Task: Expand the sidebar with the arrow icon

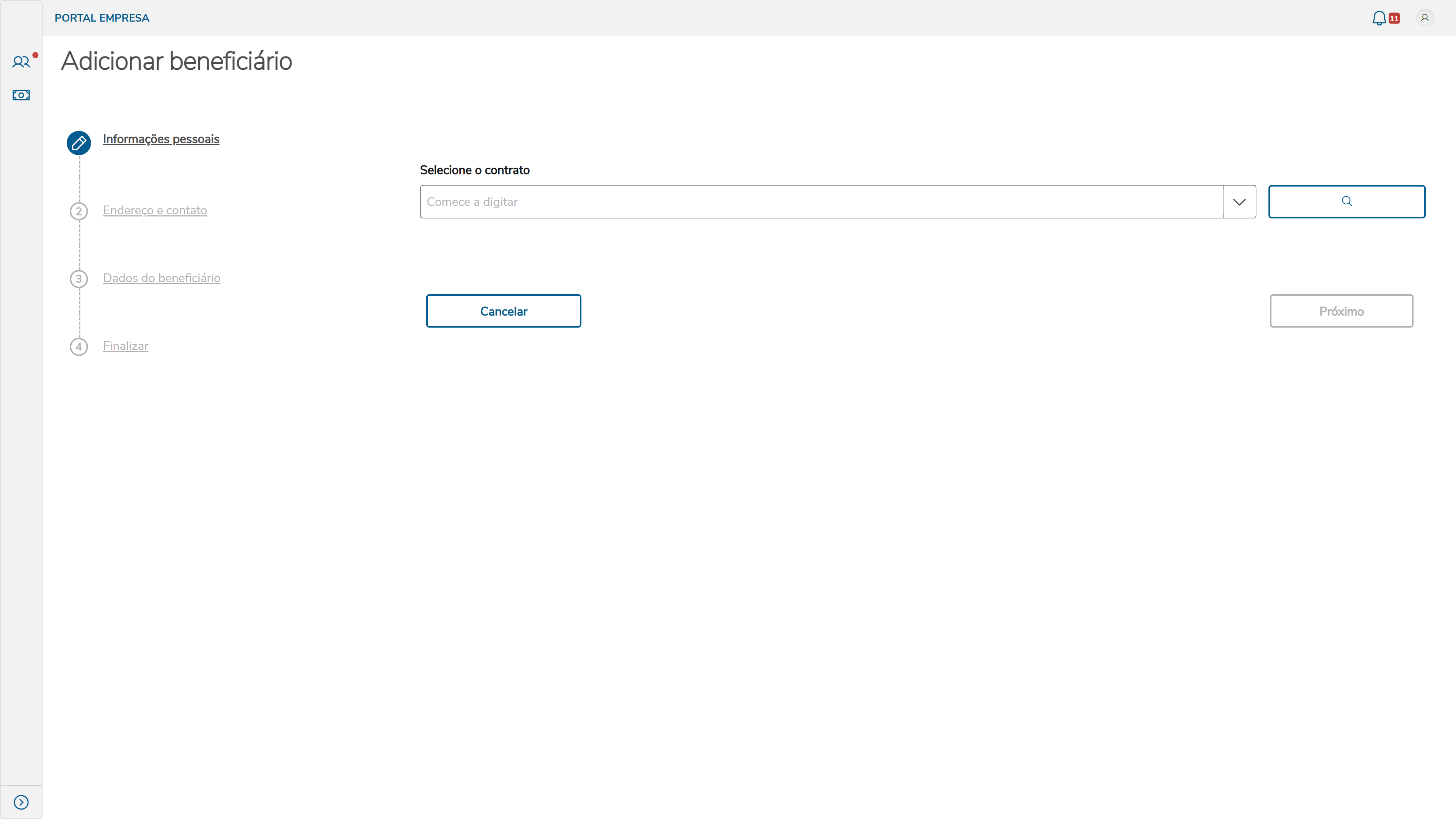Action: point(21,802)
